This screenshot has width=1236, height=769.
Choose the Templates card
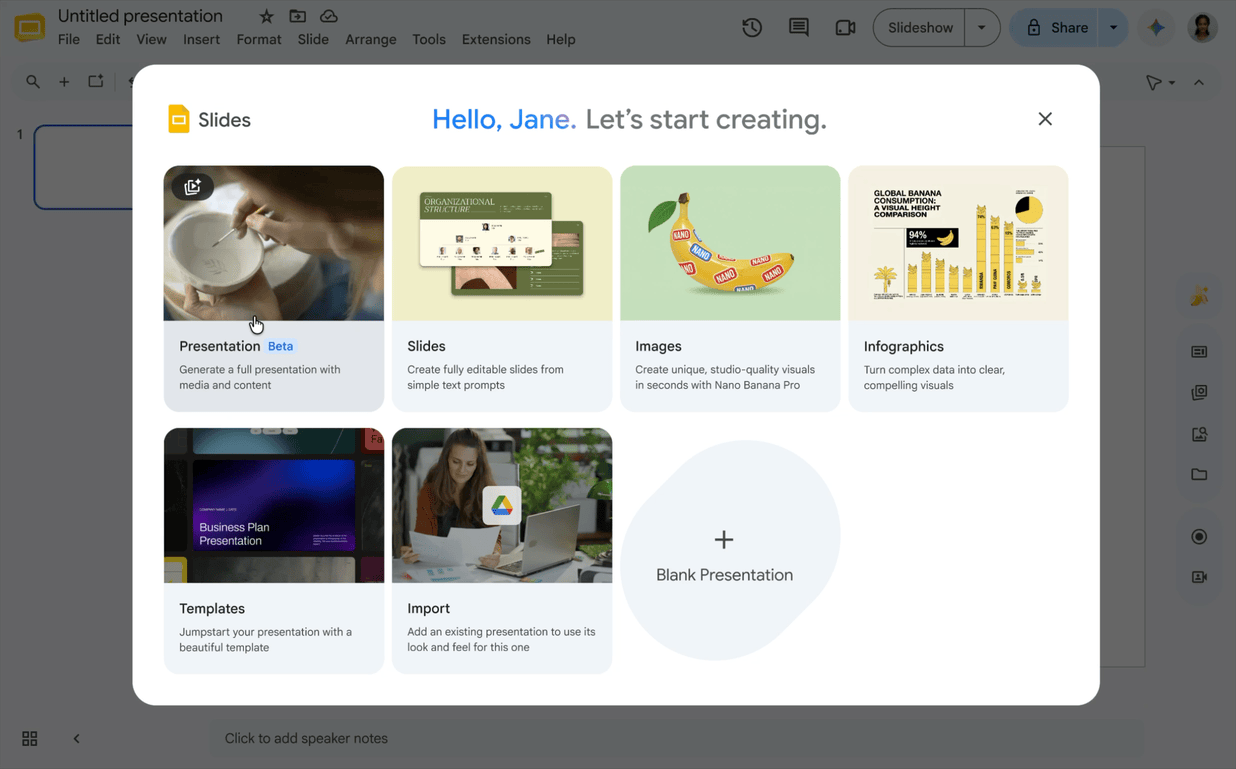[274, 551]
